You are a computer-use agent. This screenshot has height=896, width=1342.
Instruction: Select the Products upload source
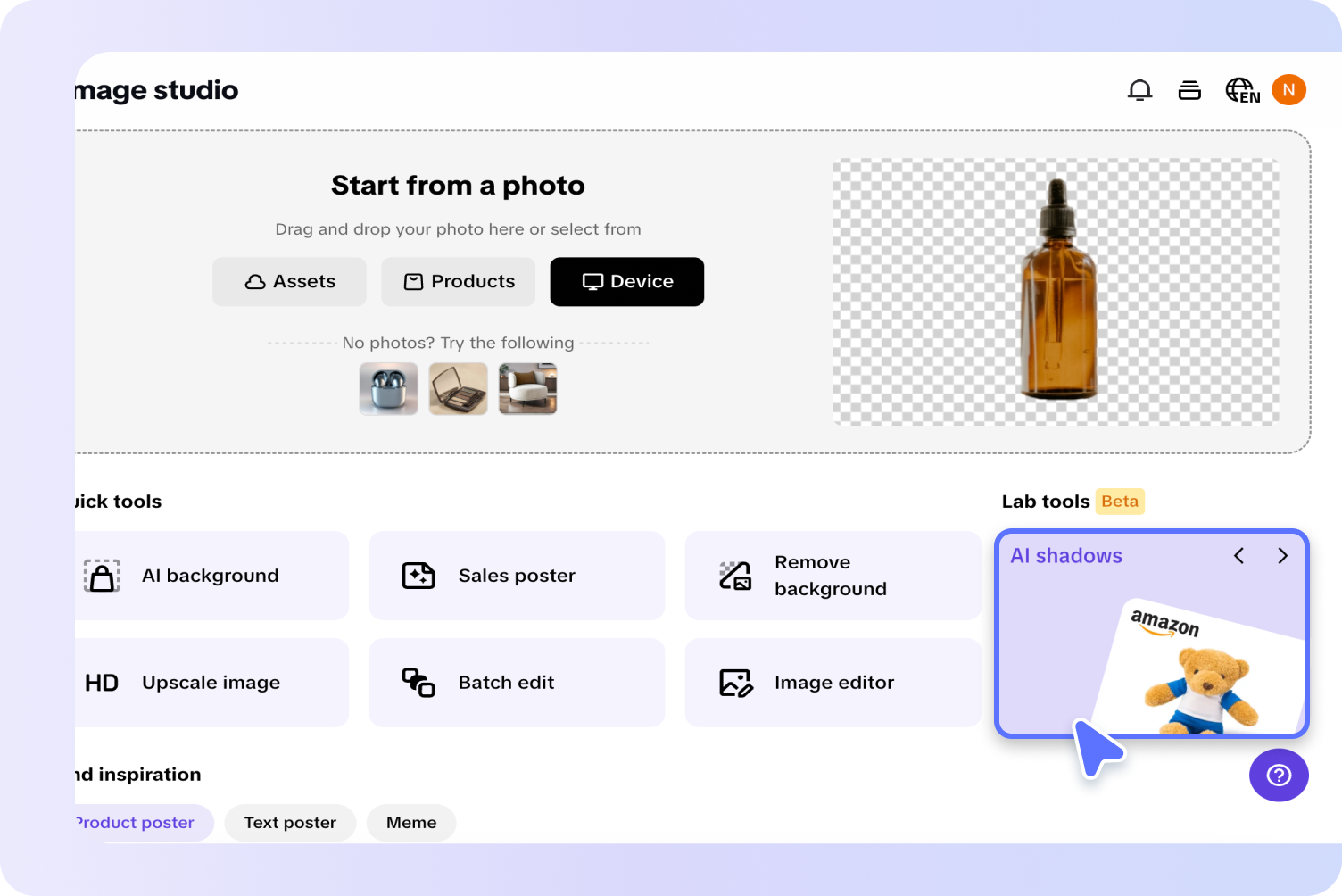[458, 281]
